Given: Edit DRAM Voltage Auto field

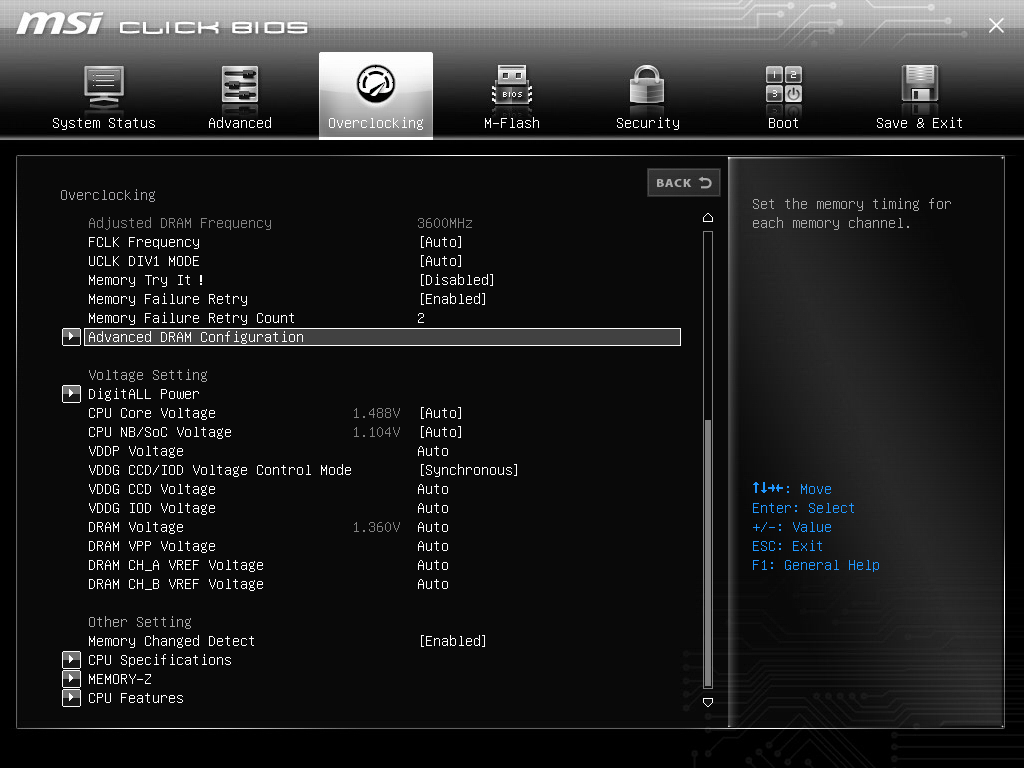Looking at the screenshot, I should point(433,527).
